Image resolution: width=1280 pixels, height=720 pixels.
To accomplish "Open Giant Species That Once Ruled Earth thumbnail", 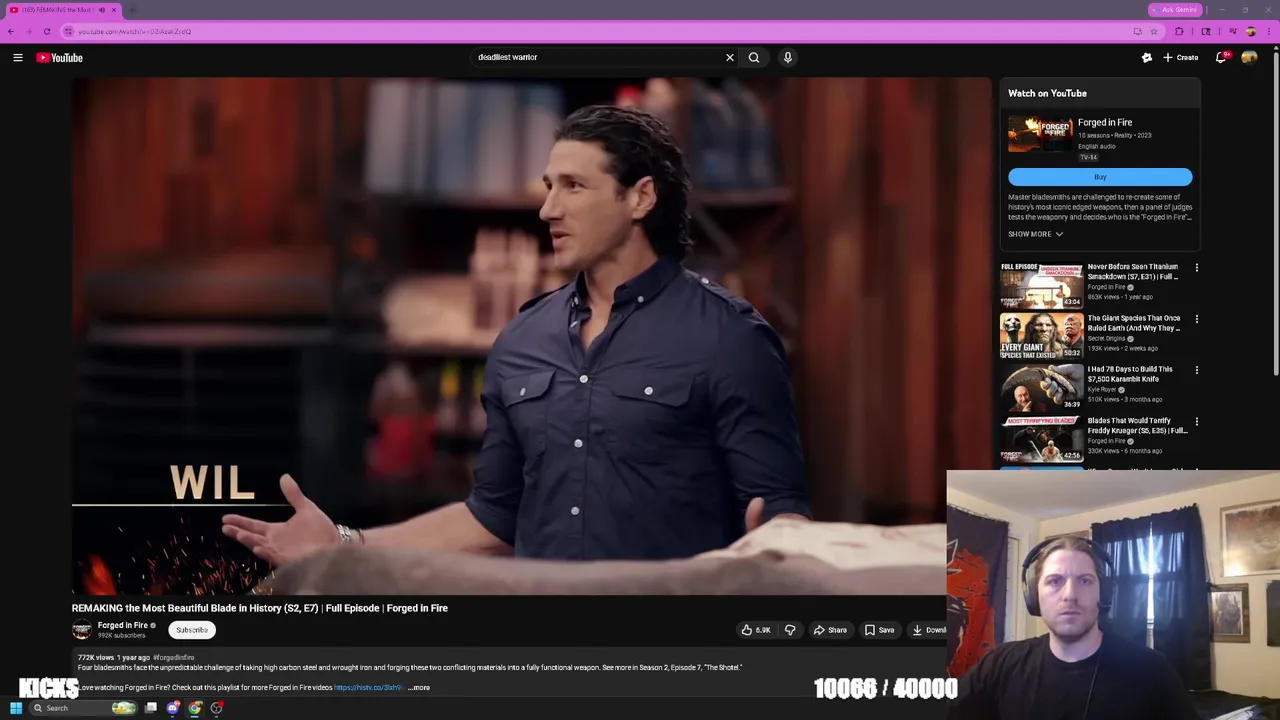I will (x=1041, y=336).
